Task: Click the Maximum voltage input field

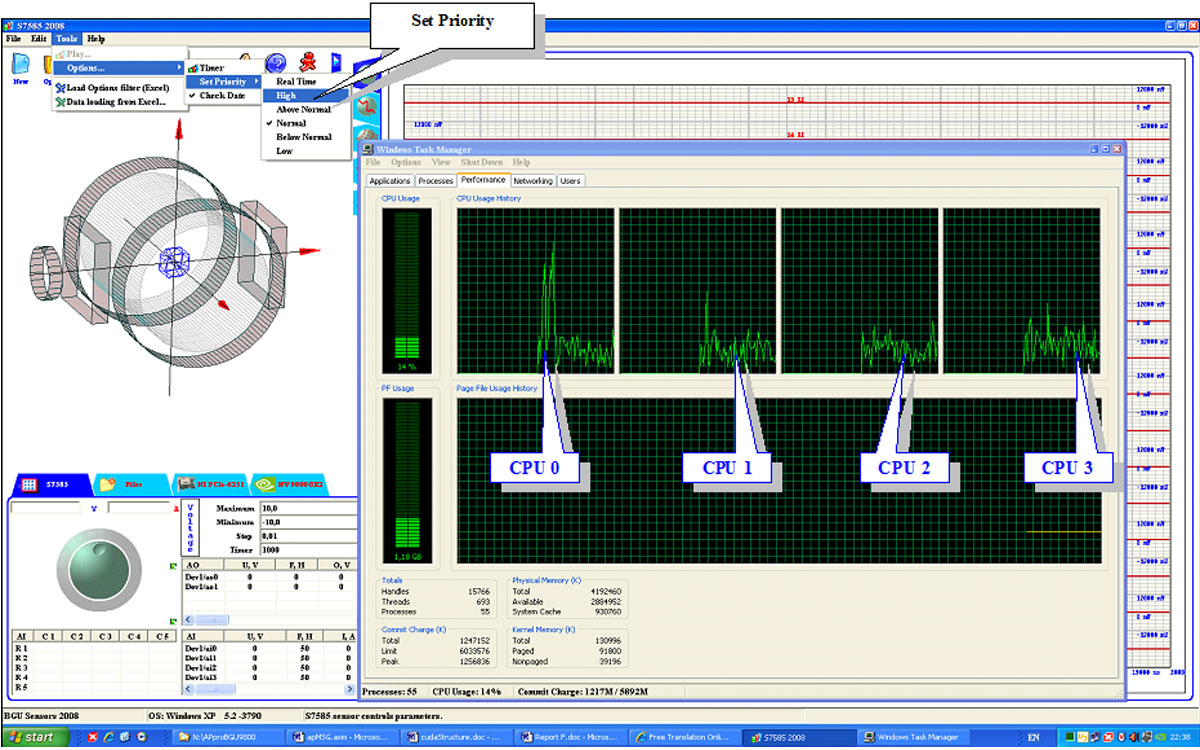Action: pyautogui.click(x=306, y=509)
